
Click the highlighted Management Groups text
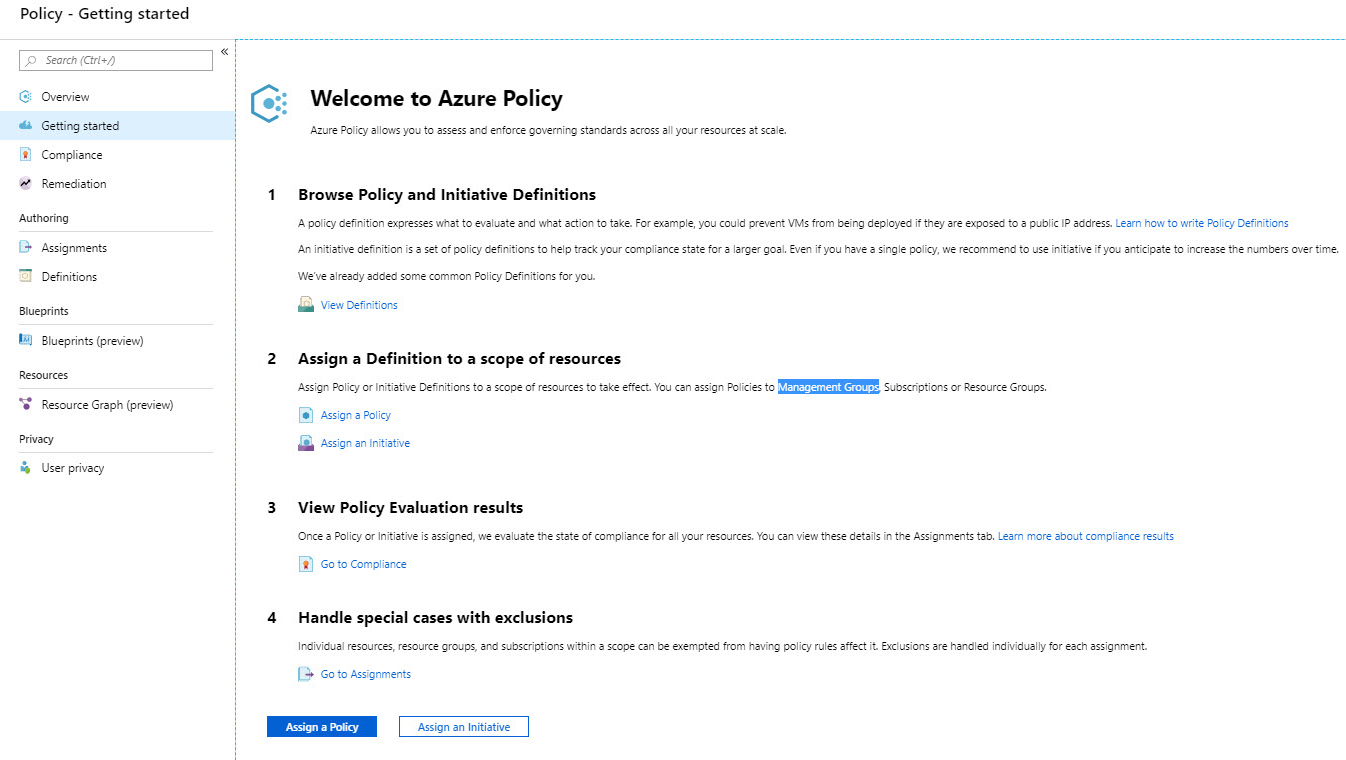pyautogui.click(x=829, y=387)
